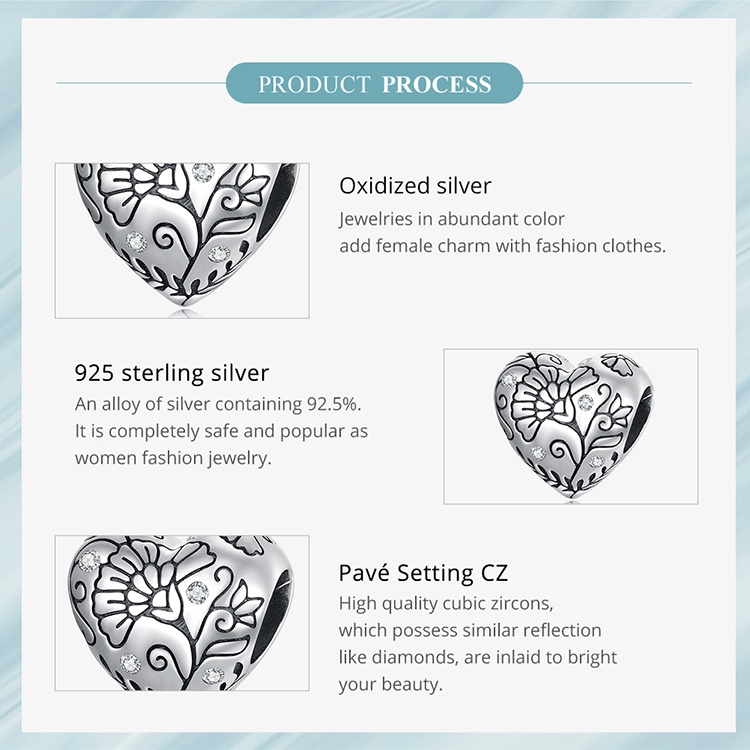Click the "Jewelries in abundant color" text line

pyautogui.click(x=452, y=218)
